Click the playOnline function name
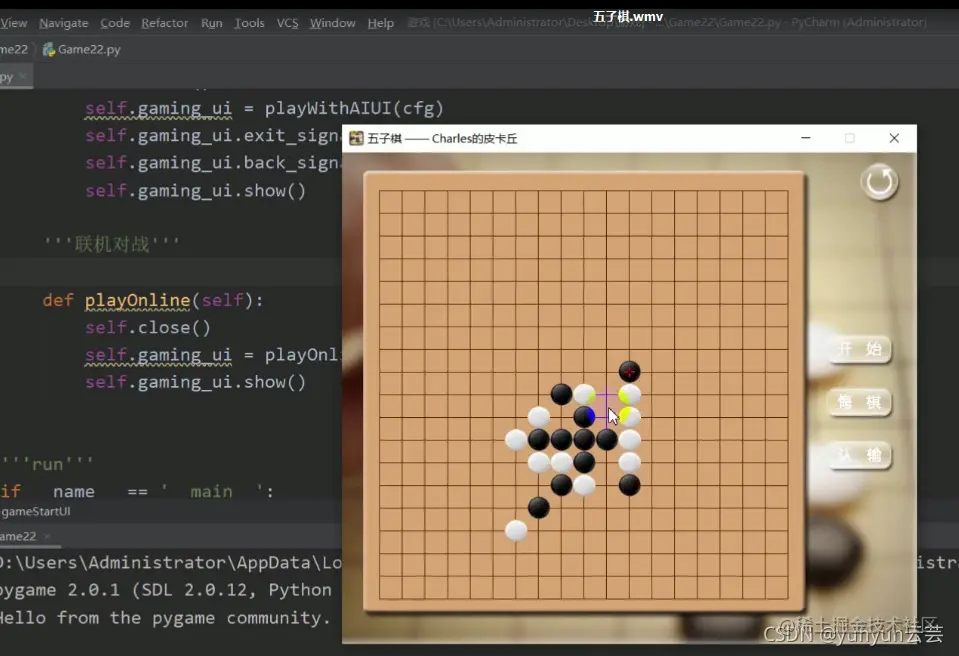The width and height of the screenshot is (959, 656). click(x=138, y=300)
